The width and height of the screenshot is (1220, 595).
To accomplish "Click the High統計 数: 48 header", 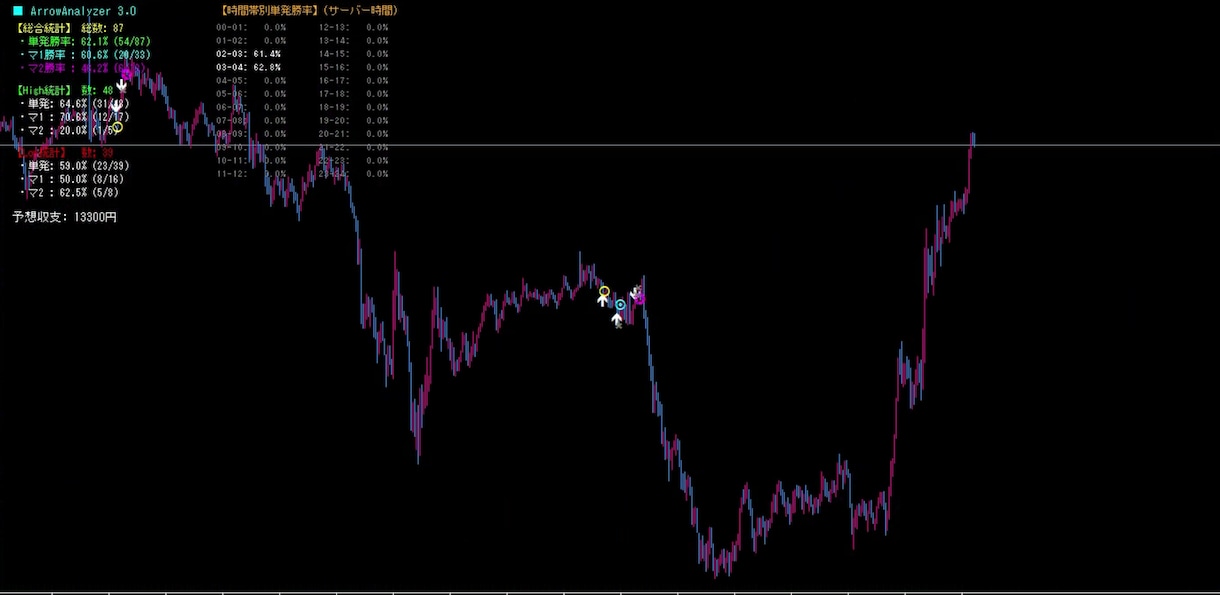I will coord(66,90).
